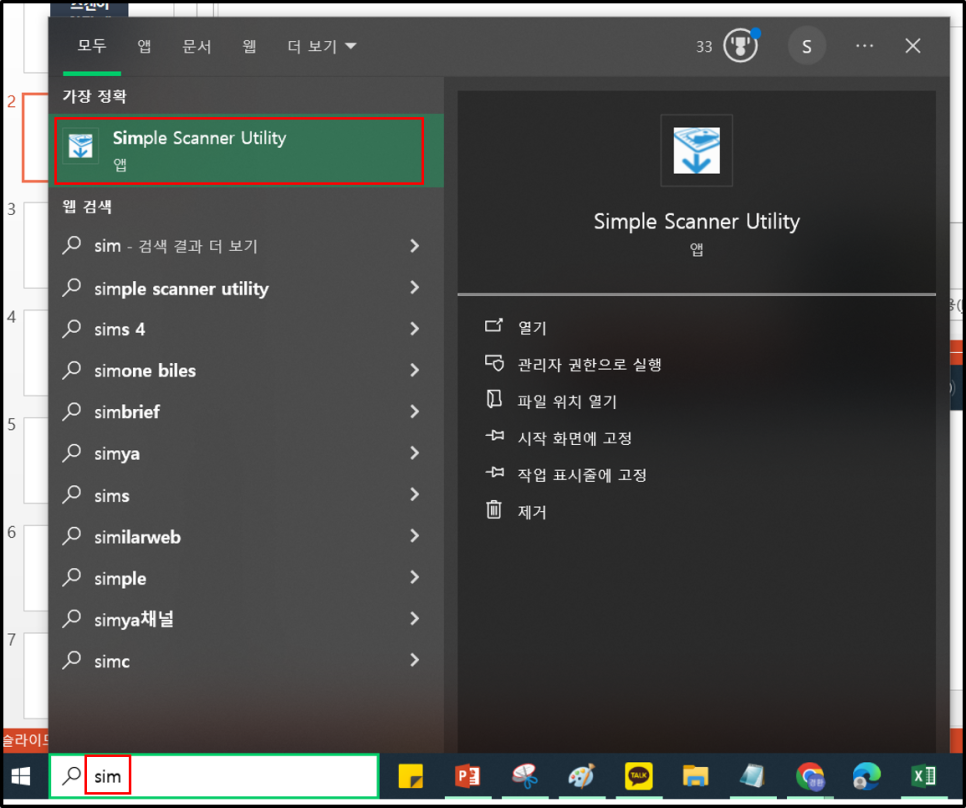Open the S account profile button
The image size is (966, 808).
806,47
